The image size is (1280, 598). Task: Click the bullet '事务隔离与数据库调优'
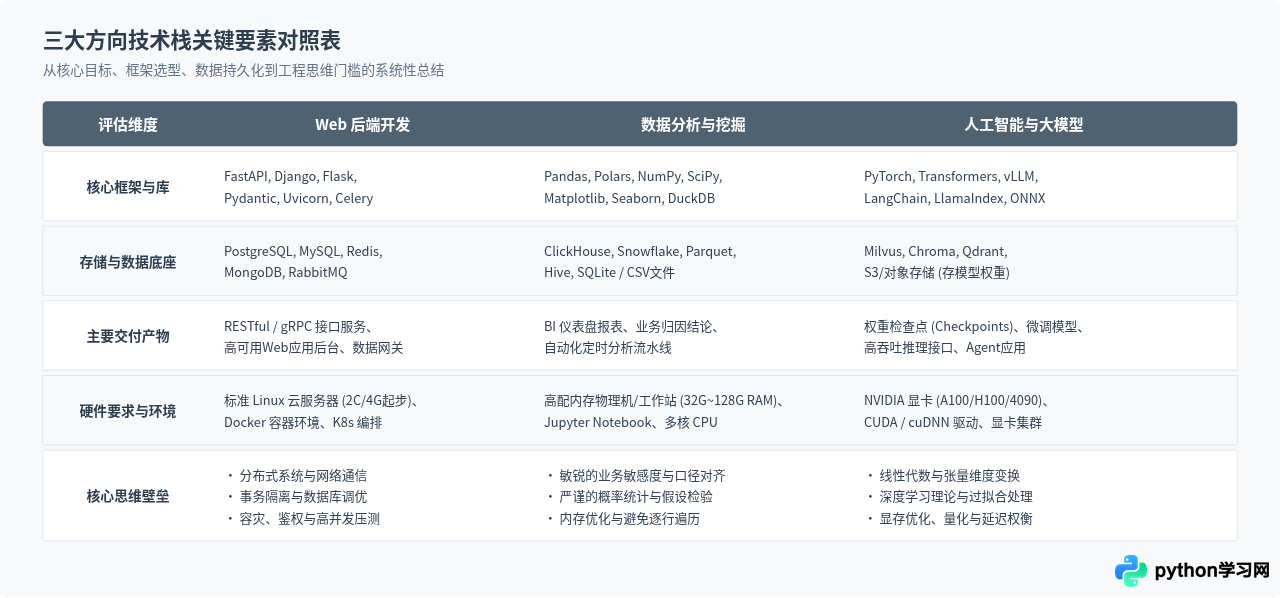[303, 497]
